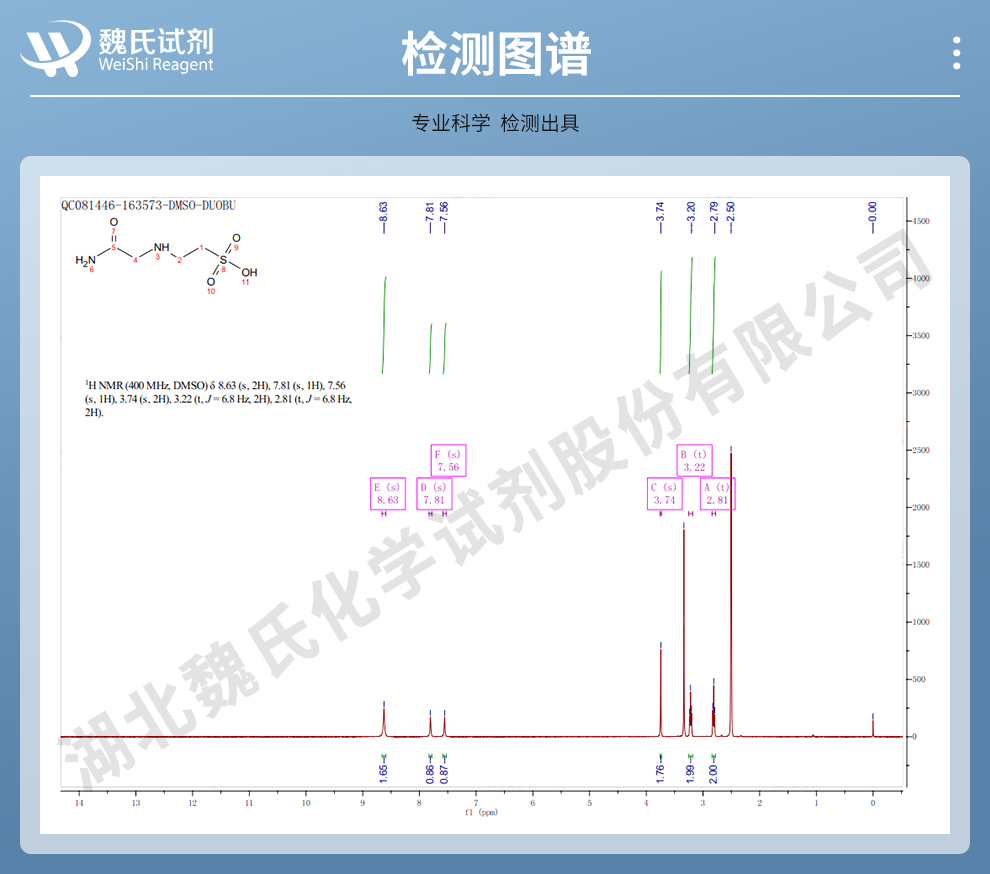Click the tall DMSO solvent peak
Viewport: 990px width, 874px height.
[x=731, y=594]
